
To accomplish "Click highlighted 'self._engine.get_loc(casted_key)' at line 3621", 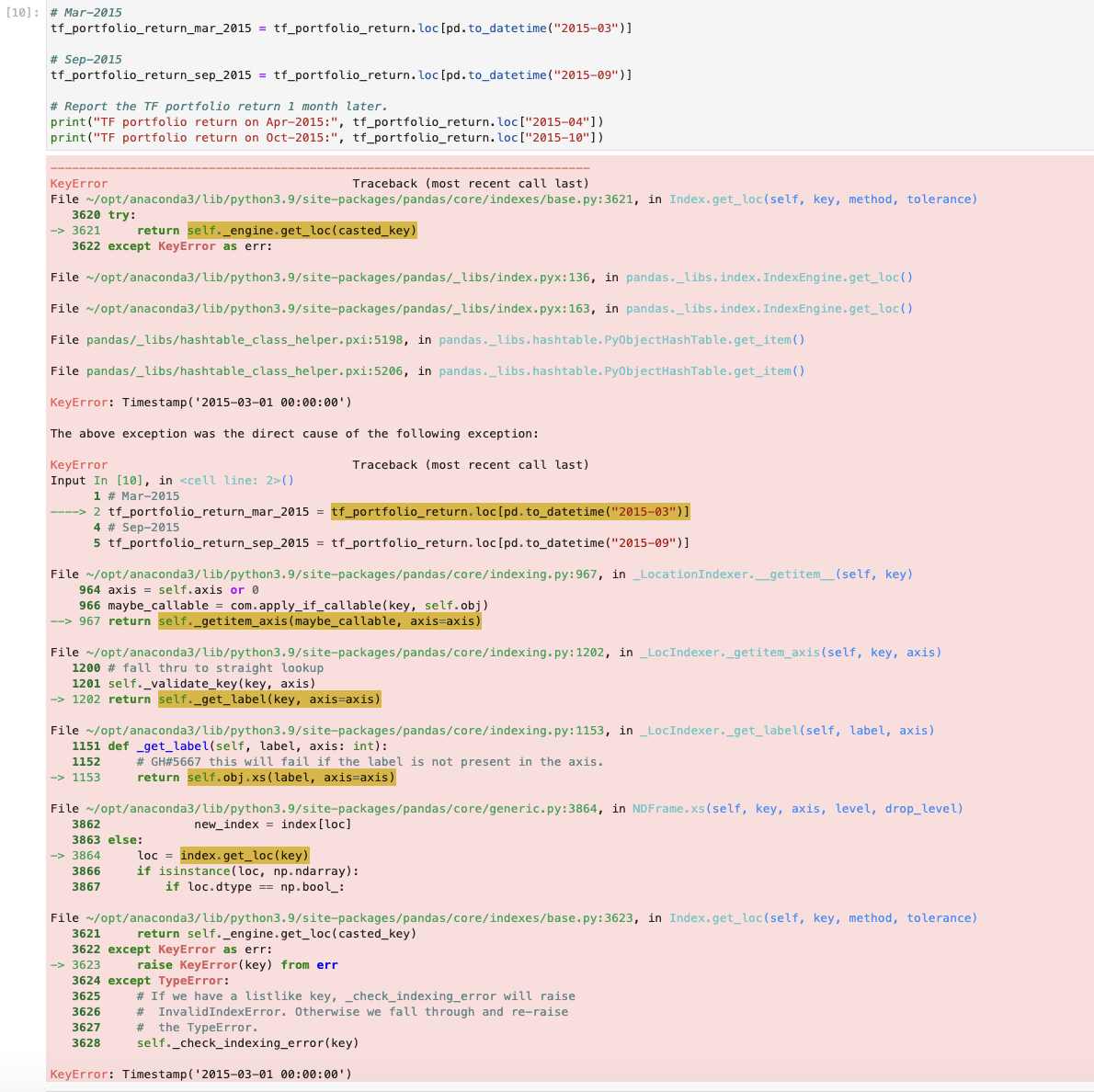I will pyautogui.click(x=302, y=231).
